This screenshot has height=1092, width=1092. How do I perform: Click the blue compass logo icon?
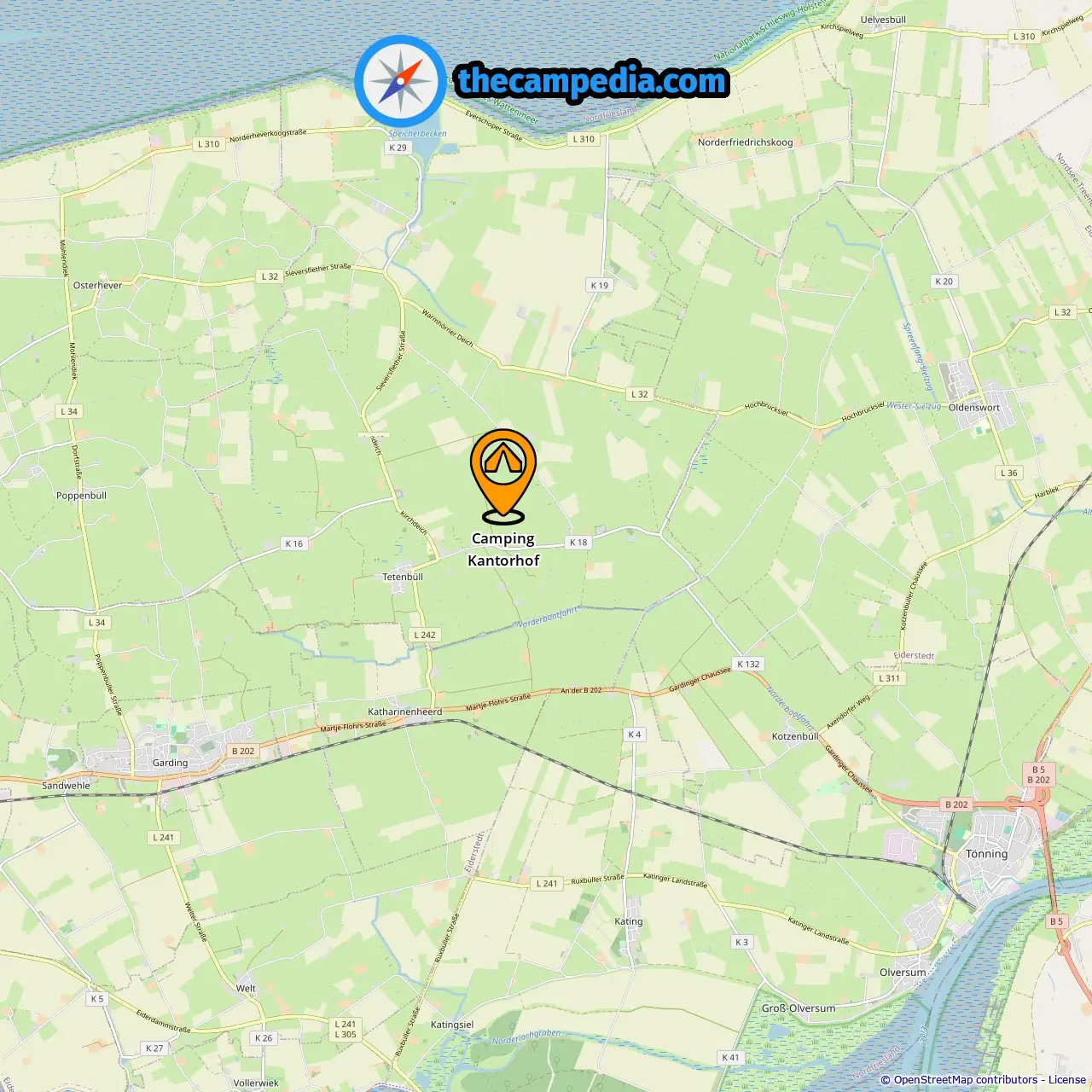coord(400,82)
